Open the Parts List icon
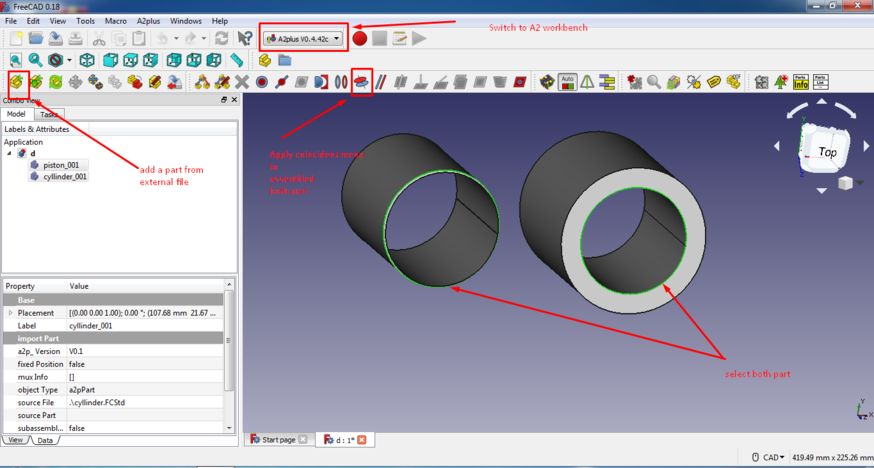The height and width of the screenshot is (468, 874). point(820,82)
